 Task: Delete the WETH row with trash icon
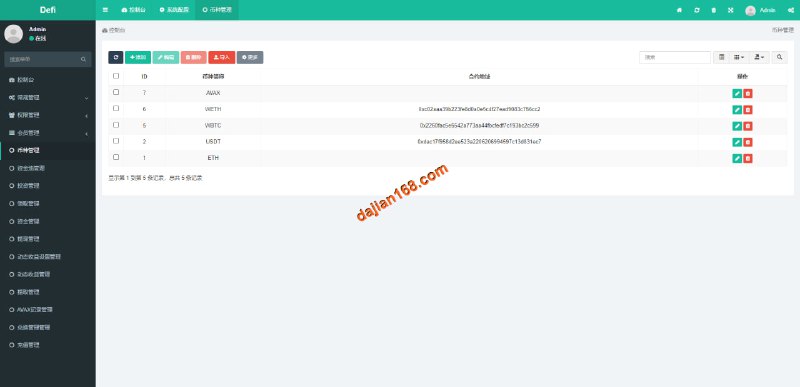748,110
